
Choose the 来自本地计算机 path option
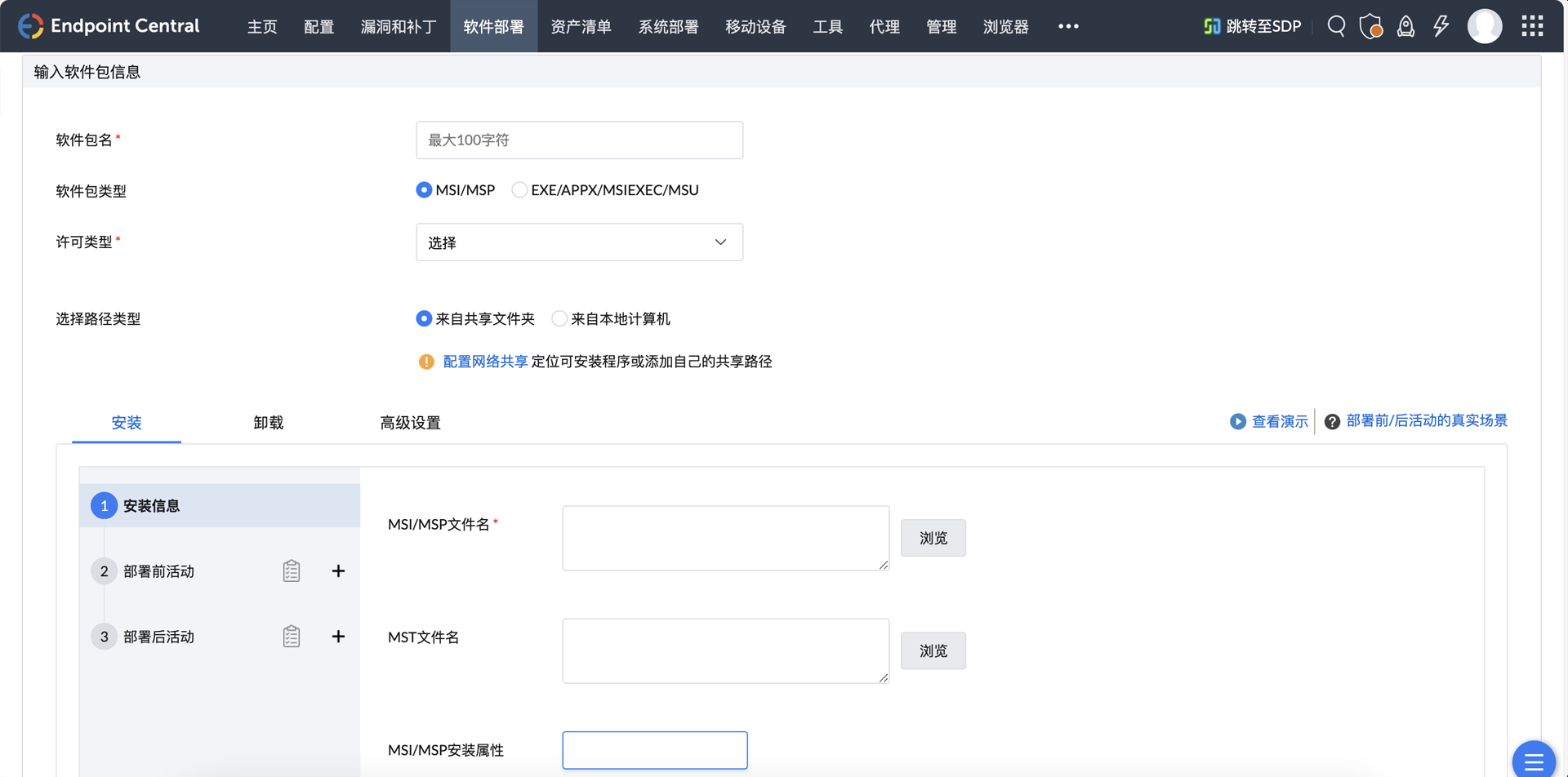559,319
